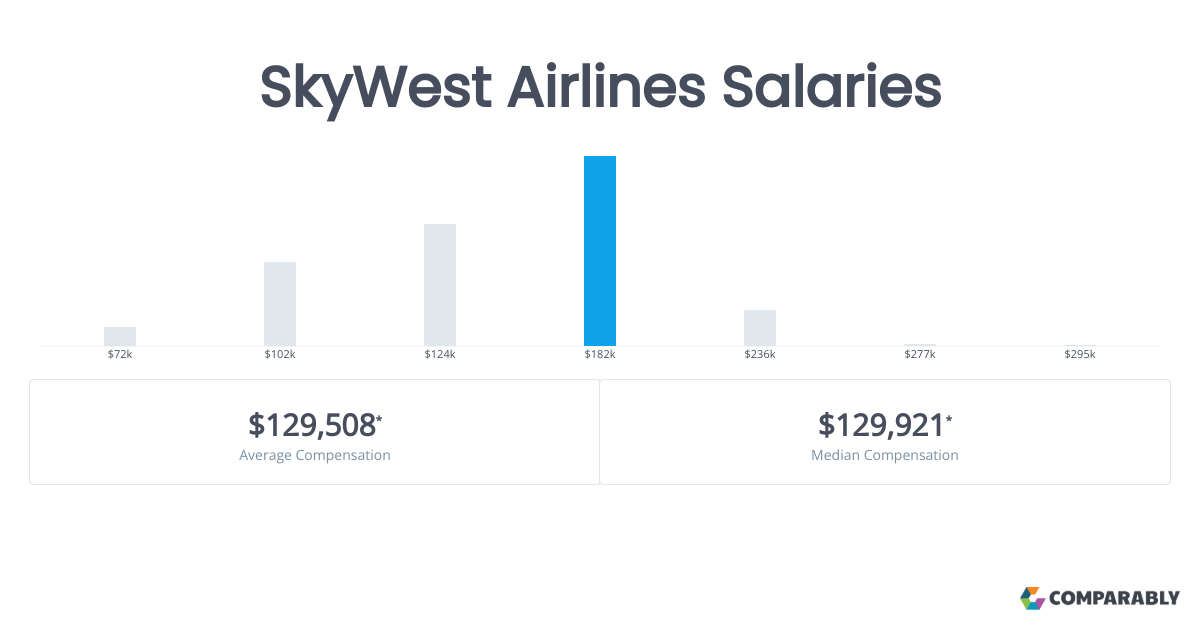This screenshot has width=1200, height=630.
Task: Select the Average Compensation caption
Action: click(x=315, y=455)
